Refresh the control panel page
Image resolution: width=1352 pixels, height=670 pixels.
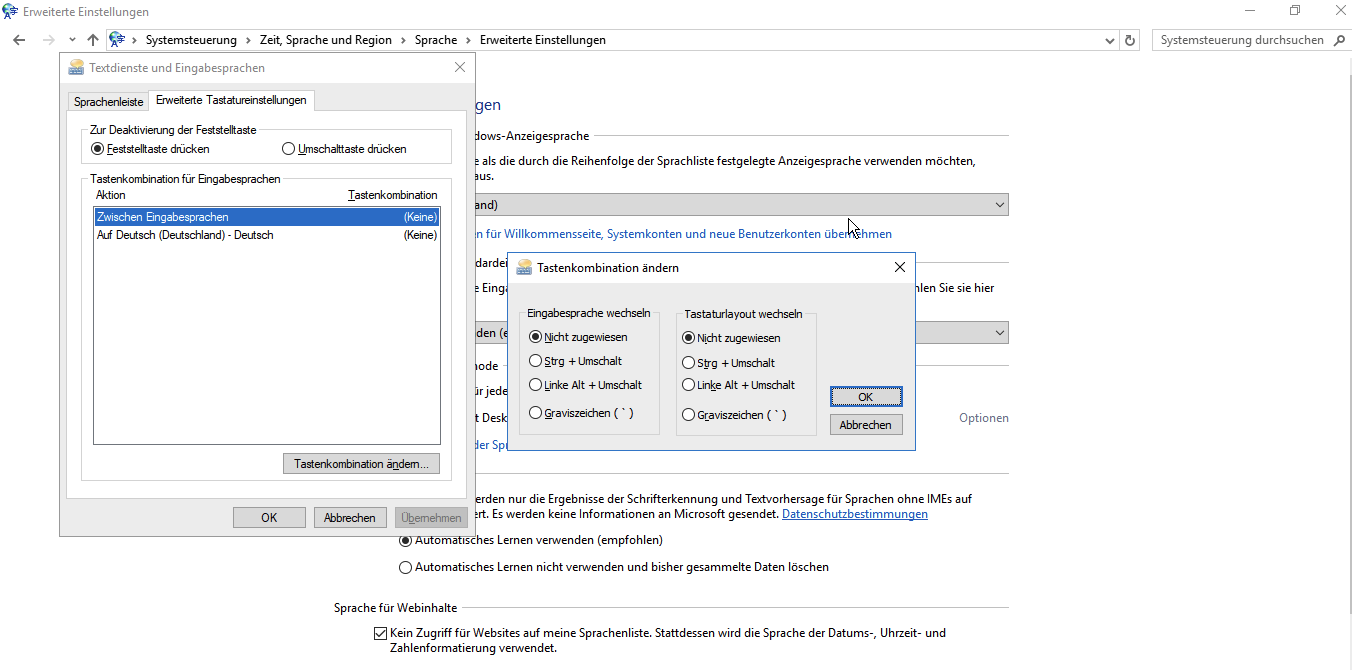[x=1131, y=40]
